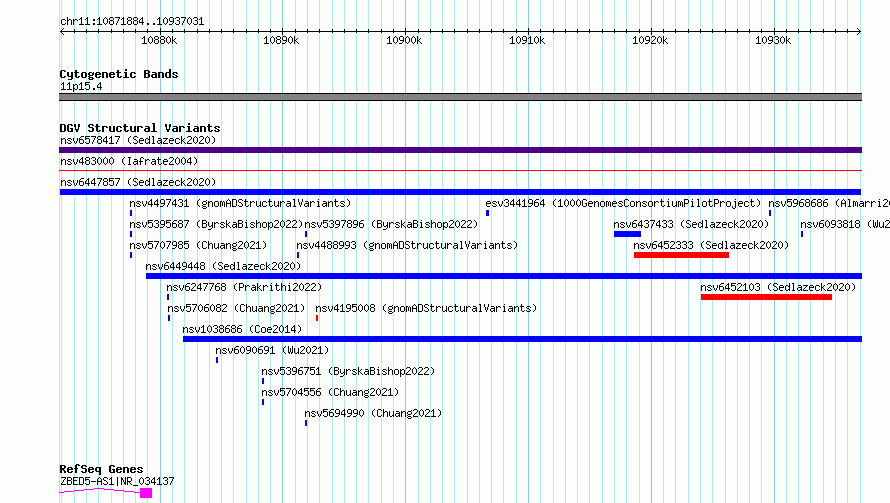Click the 10930k ruler position label

(773, 40)
